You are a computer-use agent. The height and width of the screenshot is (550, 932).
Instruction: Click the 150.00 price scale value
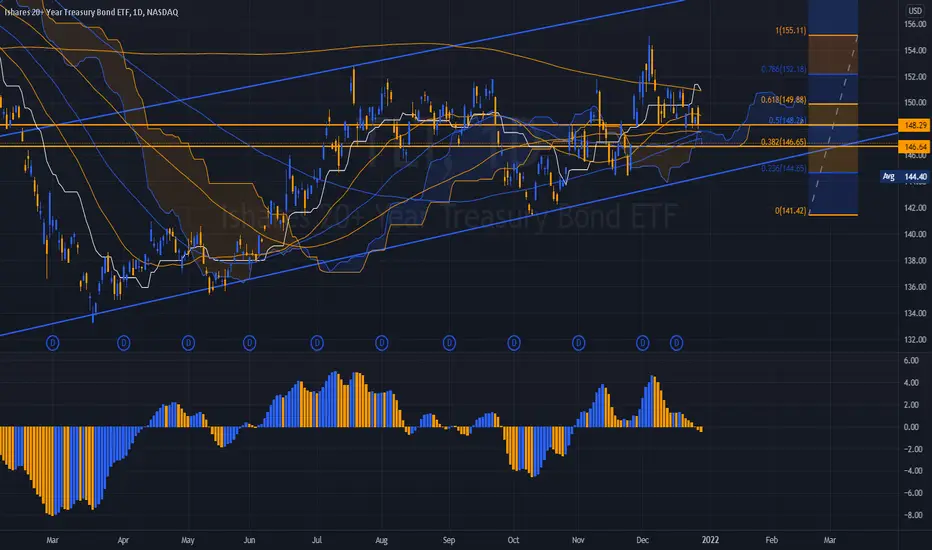pyautogui.click(x=915, y=102)
